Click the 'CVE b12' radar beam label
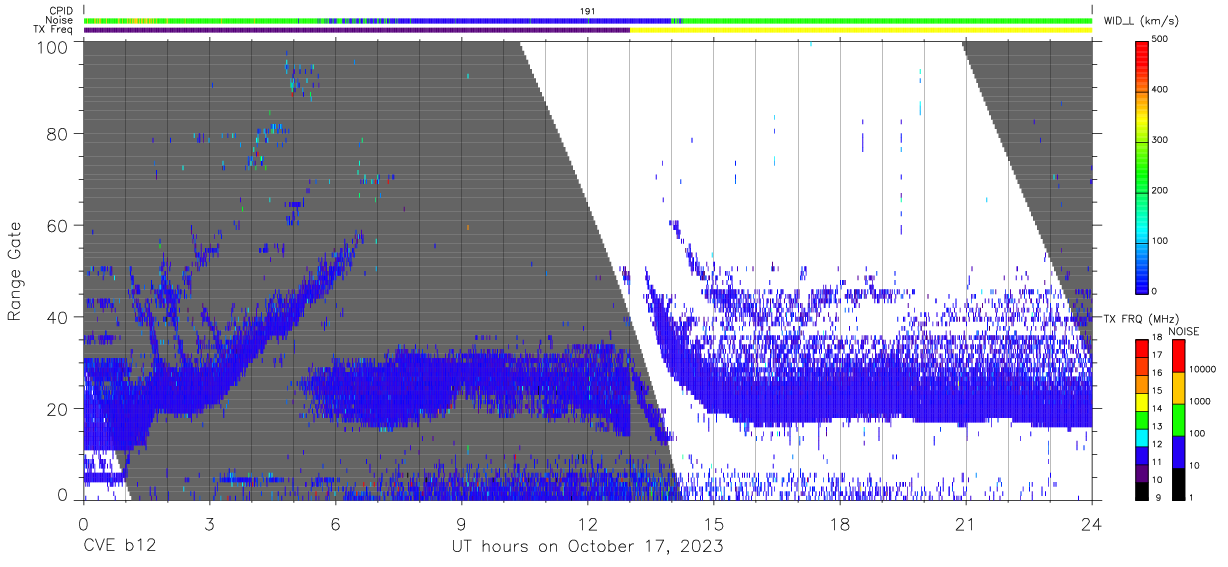Screen dimensions: 1228x567 (x=118, y=547)
